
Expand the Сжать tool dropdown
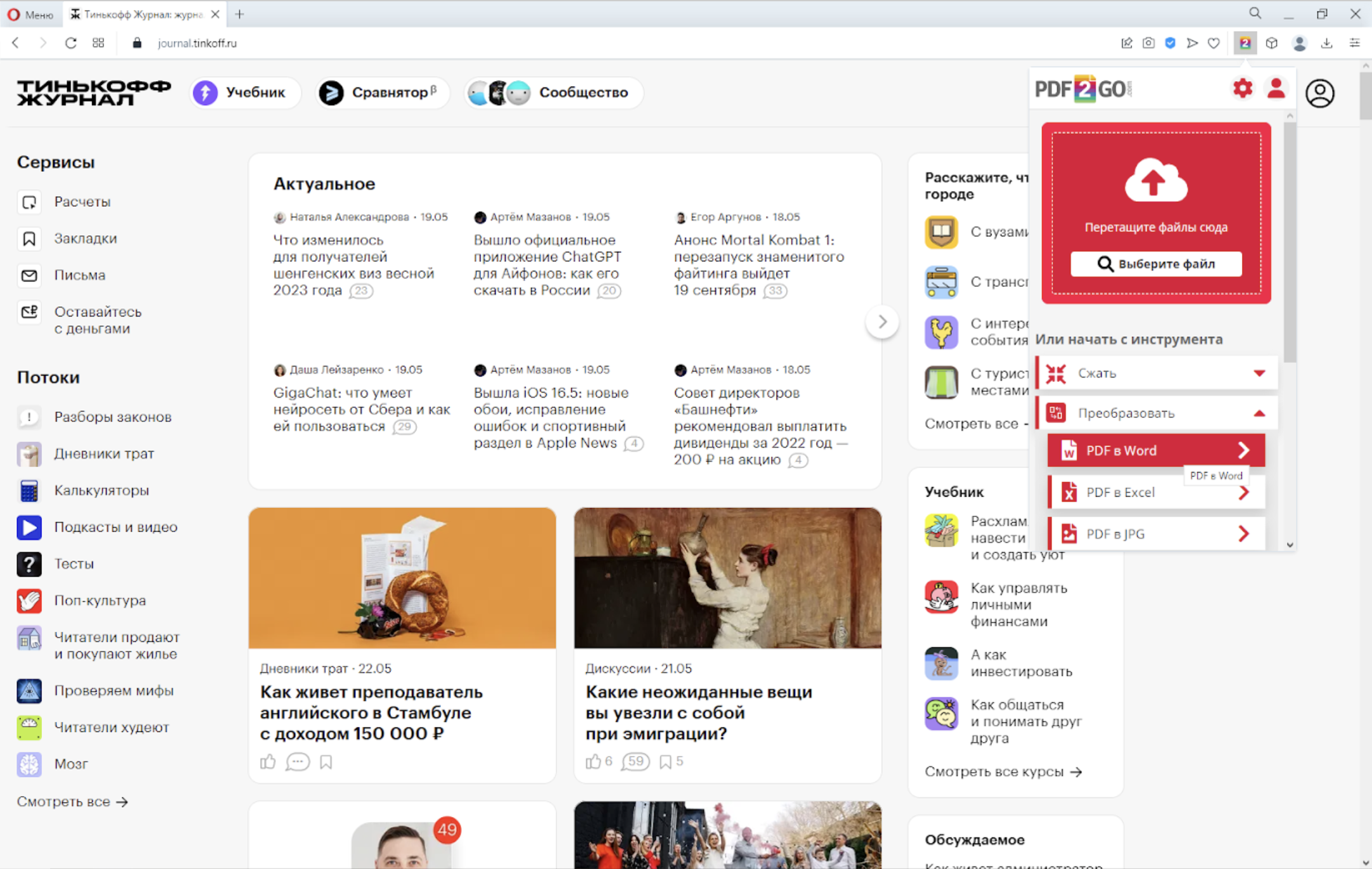(x=1259, y=373)
